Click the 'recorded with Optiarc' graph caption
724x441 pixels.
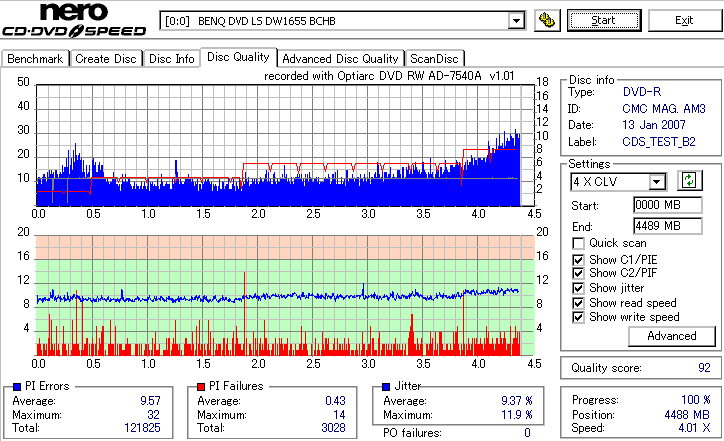click(389, 76)
